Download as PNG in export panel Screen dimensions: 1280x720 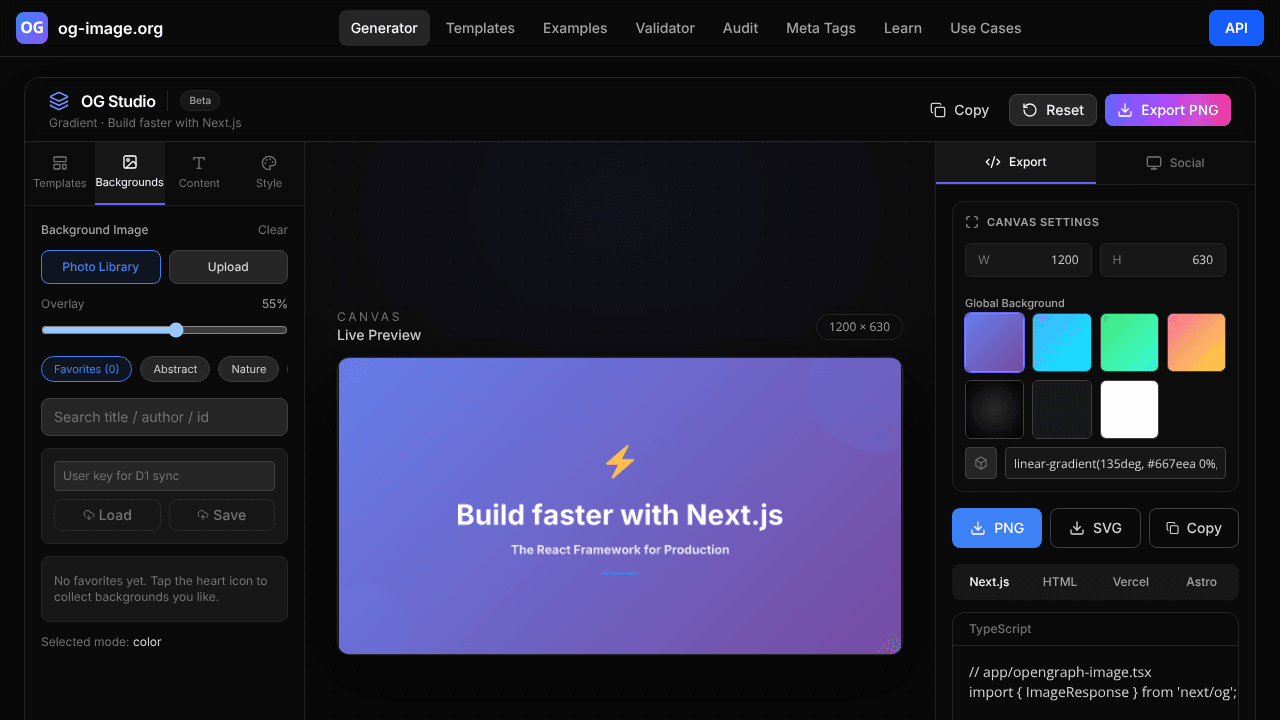[x=997, y=528]
